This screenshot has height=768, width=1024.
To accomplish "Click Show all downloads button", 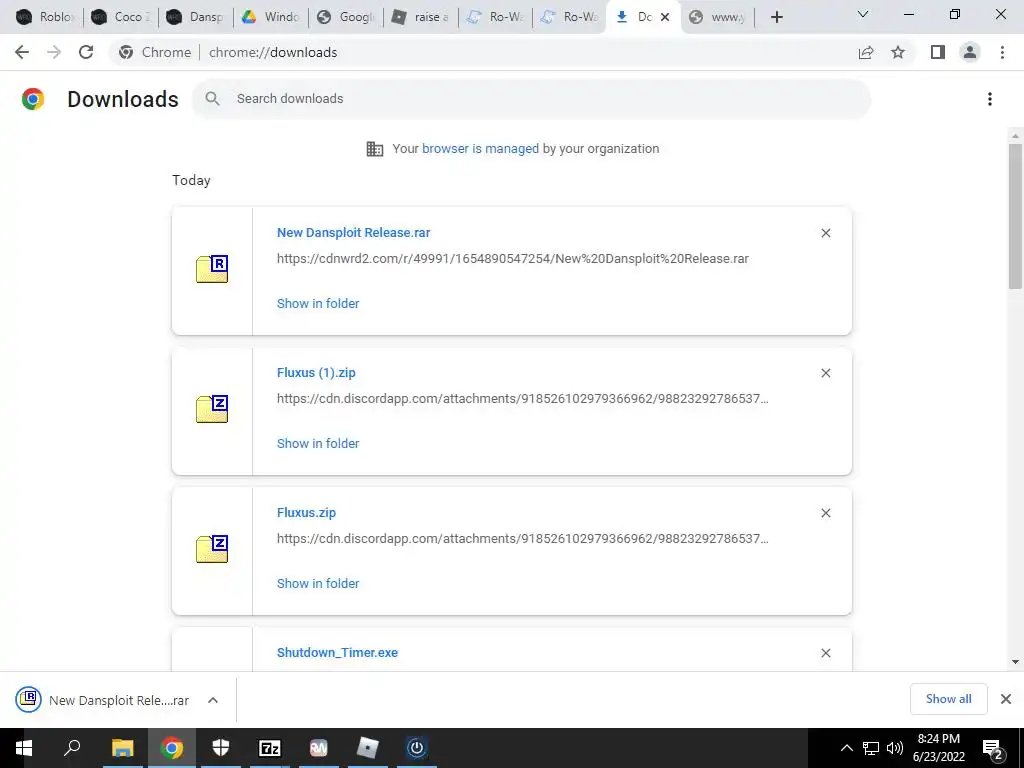I will pyautogui.click(x=948, y=699).
